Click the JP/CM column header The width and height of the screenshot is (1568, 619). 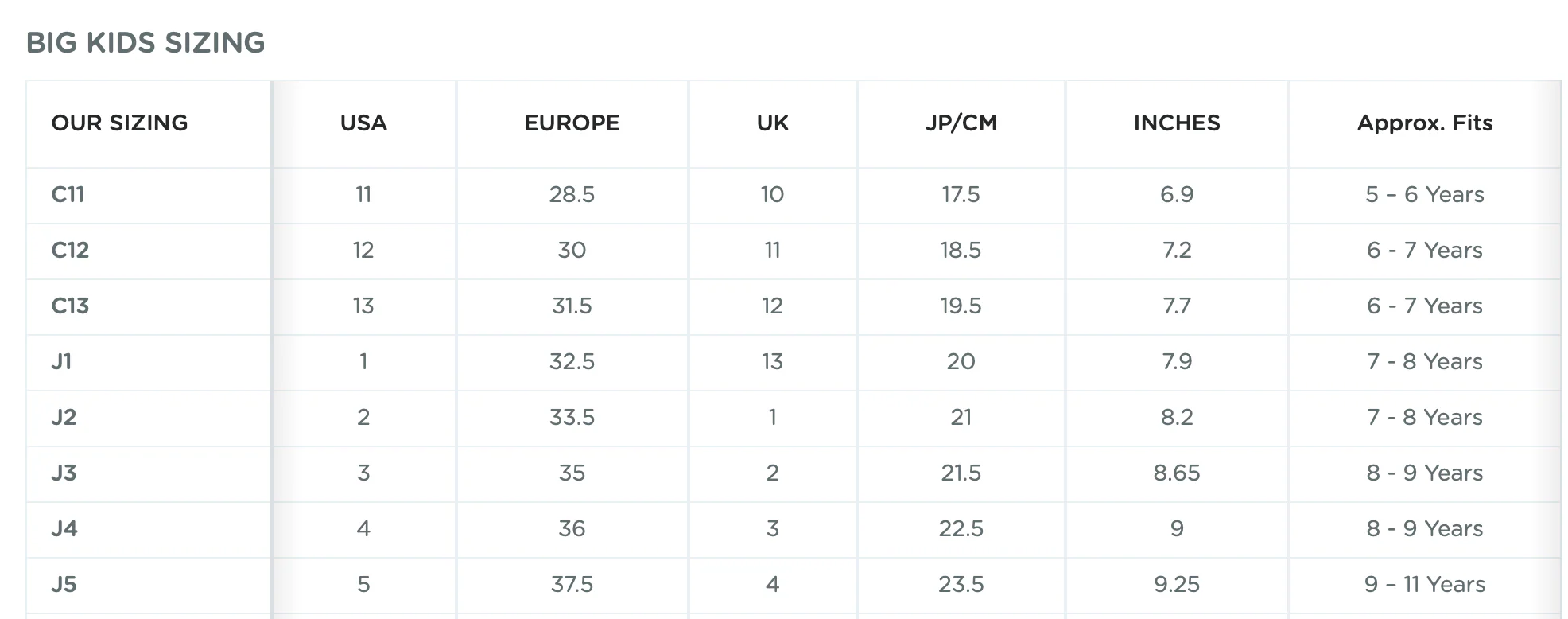pos(961,123)
